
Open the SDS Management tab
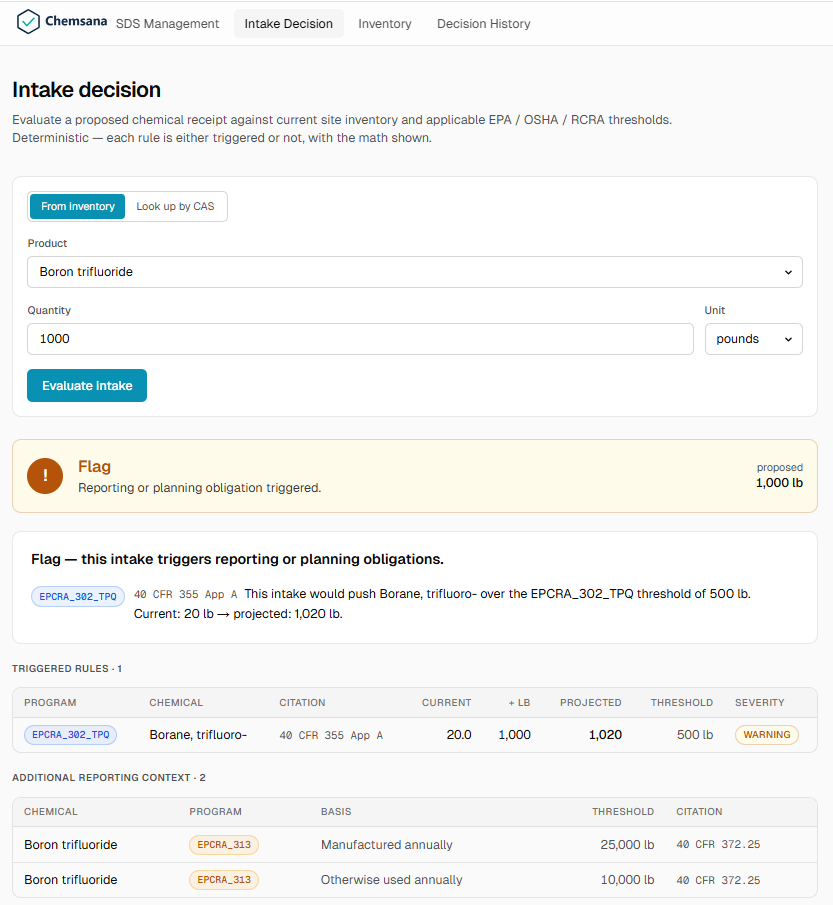[167, 24]
